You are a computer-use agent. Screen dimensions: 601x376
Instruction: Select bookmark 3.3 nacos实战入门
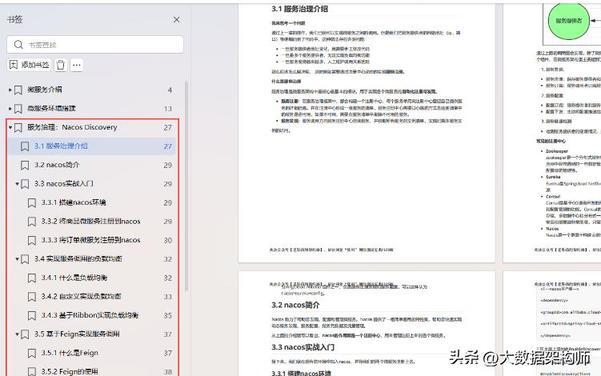pyautogui.click(x=64, y=184)
